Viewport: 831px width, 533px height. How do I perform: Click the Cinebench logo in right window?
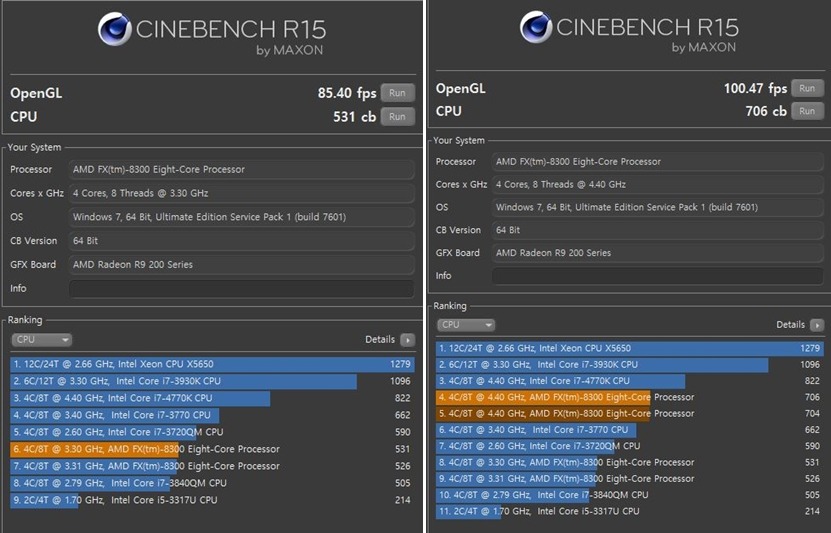click(x=536, y=26)
